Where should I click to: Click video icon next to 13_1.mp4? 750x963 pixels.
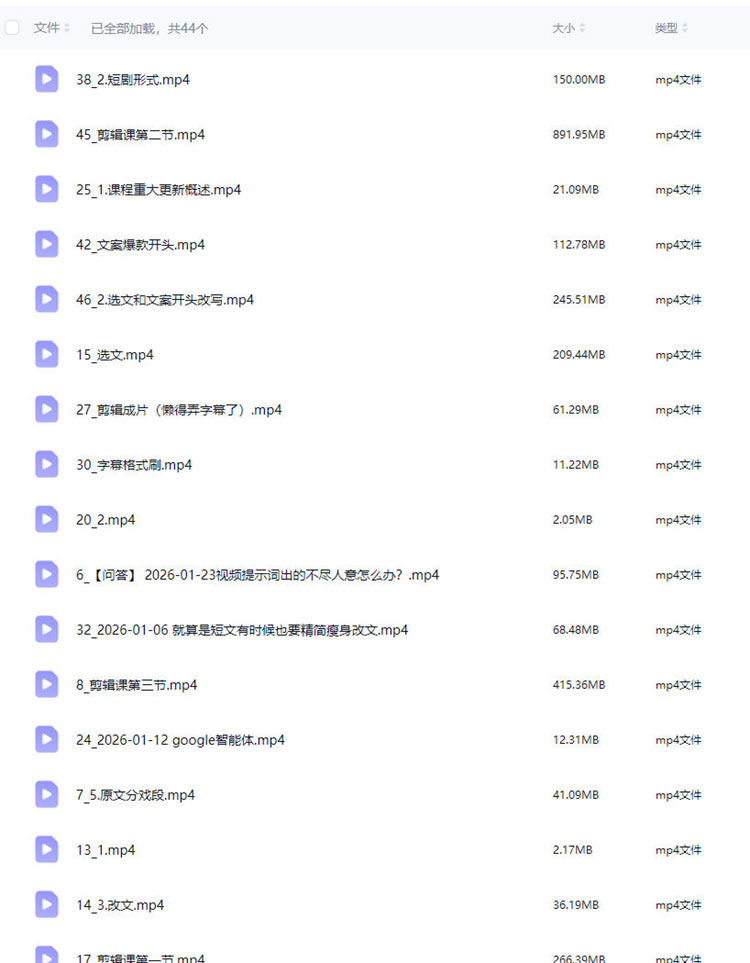pos(47,850)
